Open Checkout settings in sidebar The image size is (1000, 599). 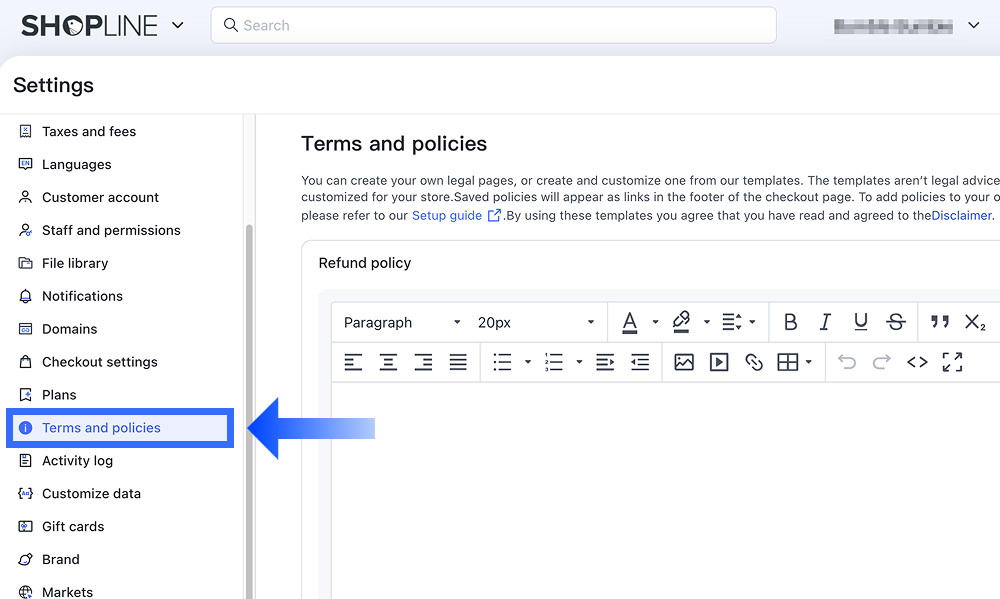(x=99, y=362)
